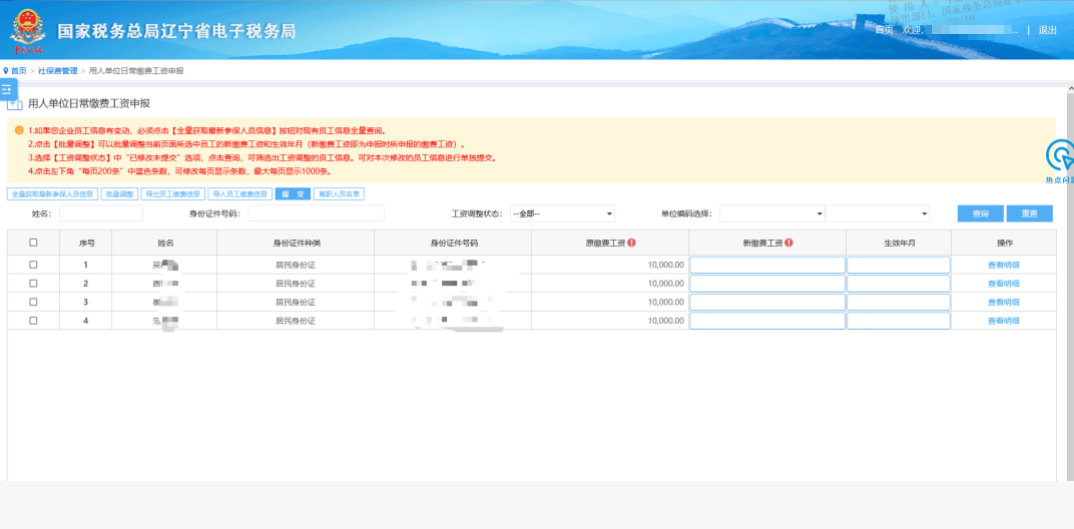
Task: Click the location pin icon in breadcrumb
Action: [x=5, y=71]
